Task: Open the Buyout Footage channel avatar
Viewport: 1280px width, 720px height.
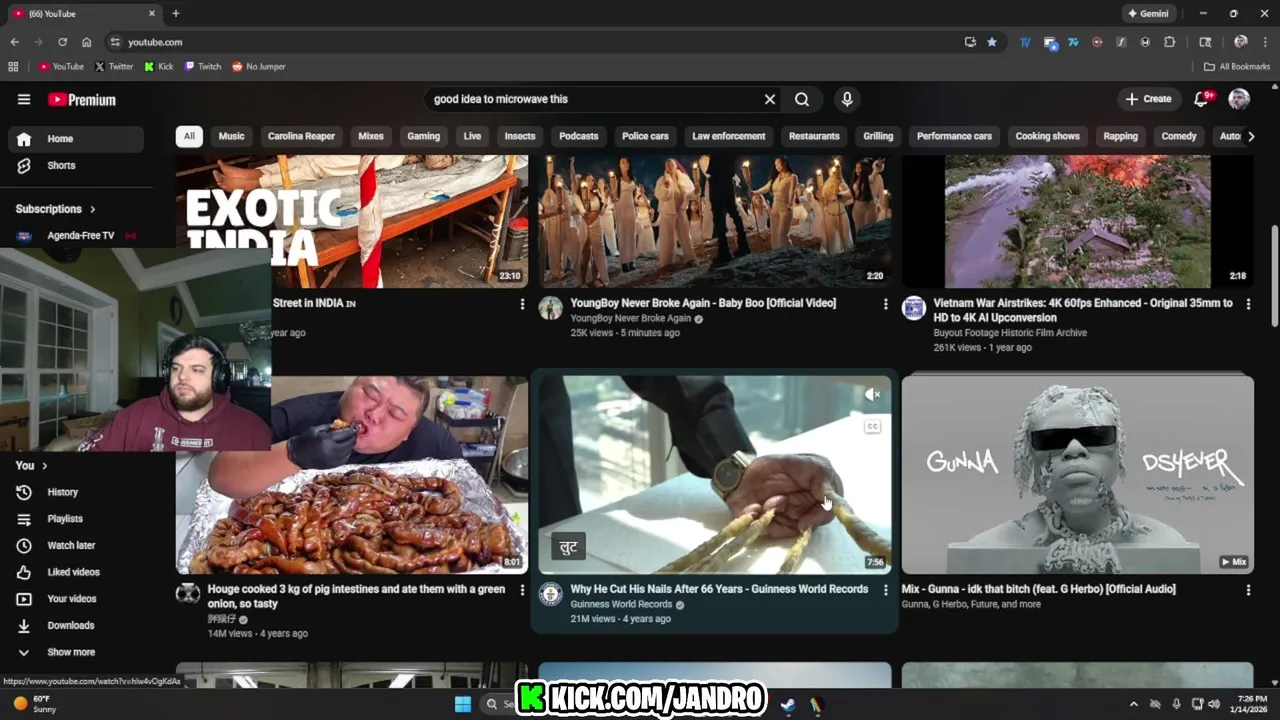Action: (914, 308)
